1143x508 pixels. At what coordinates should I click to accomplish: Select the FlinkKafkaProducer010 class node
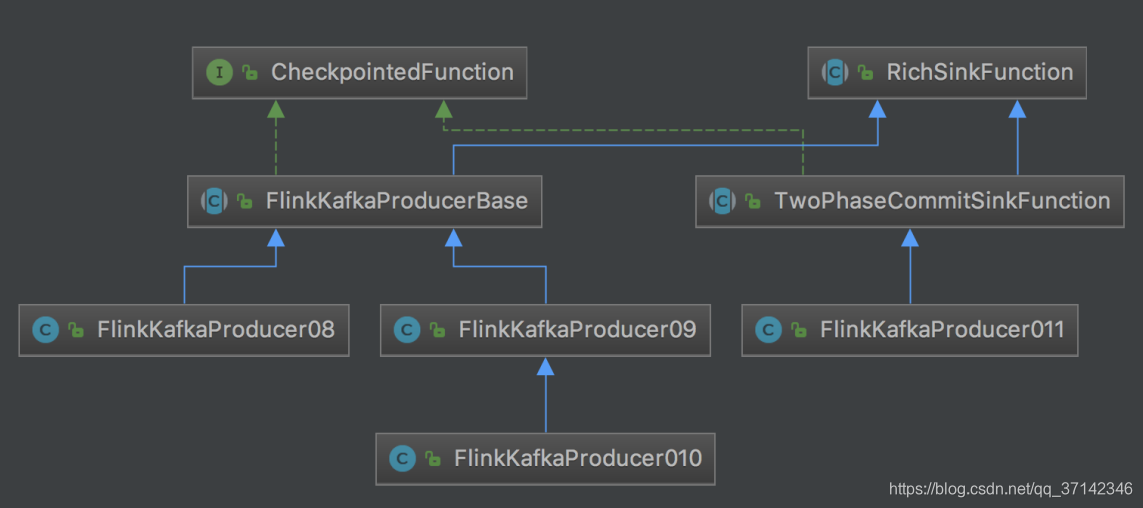tap(545, 459)
